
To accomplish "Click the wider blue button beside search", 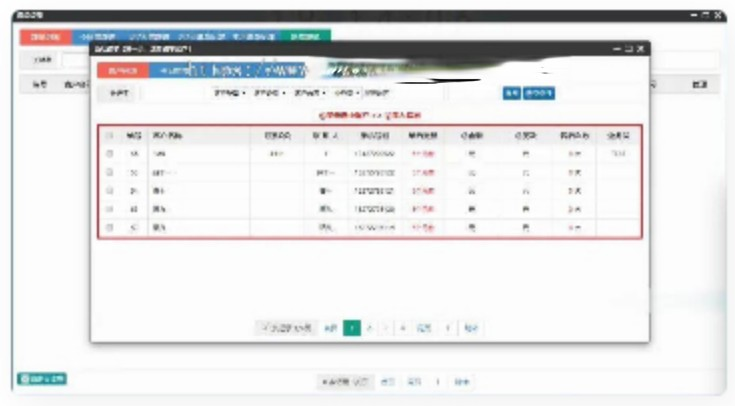I will coord(539,93).
